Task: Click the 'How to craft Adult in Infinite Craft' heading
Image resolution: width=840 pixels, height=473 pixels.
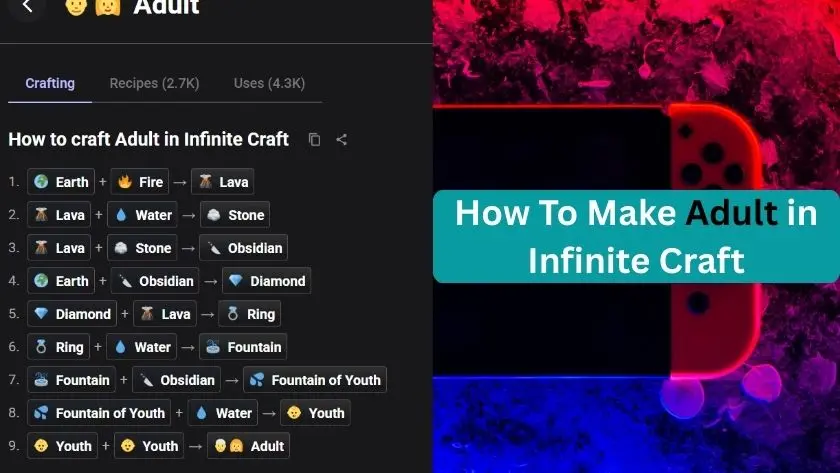Action: click(x=148, y=140)
